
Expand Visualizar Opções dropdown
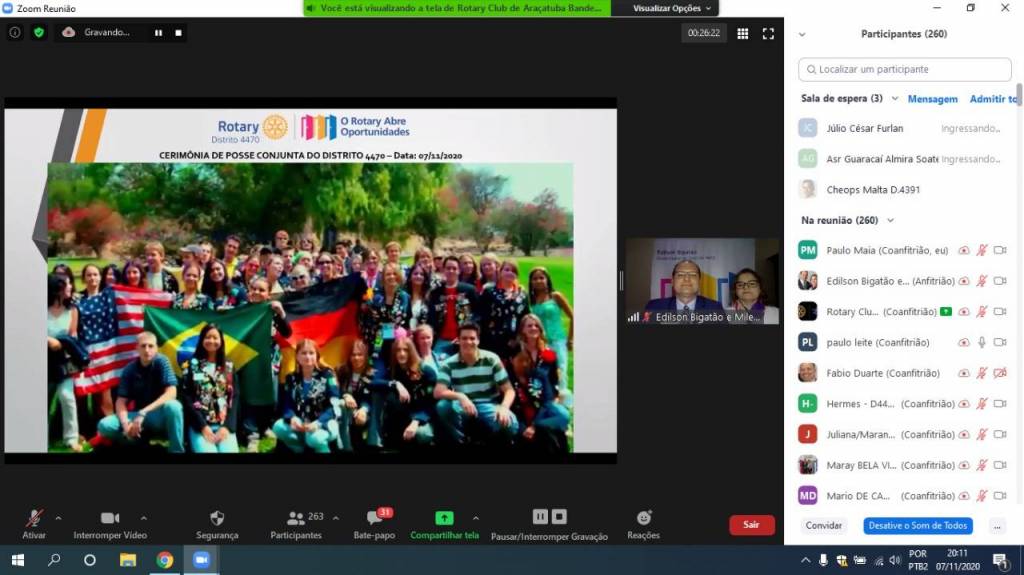[x=673, y=8]
